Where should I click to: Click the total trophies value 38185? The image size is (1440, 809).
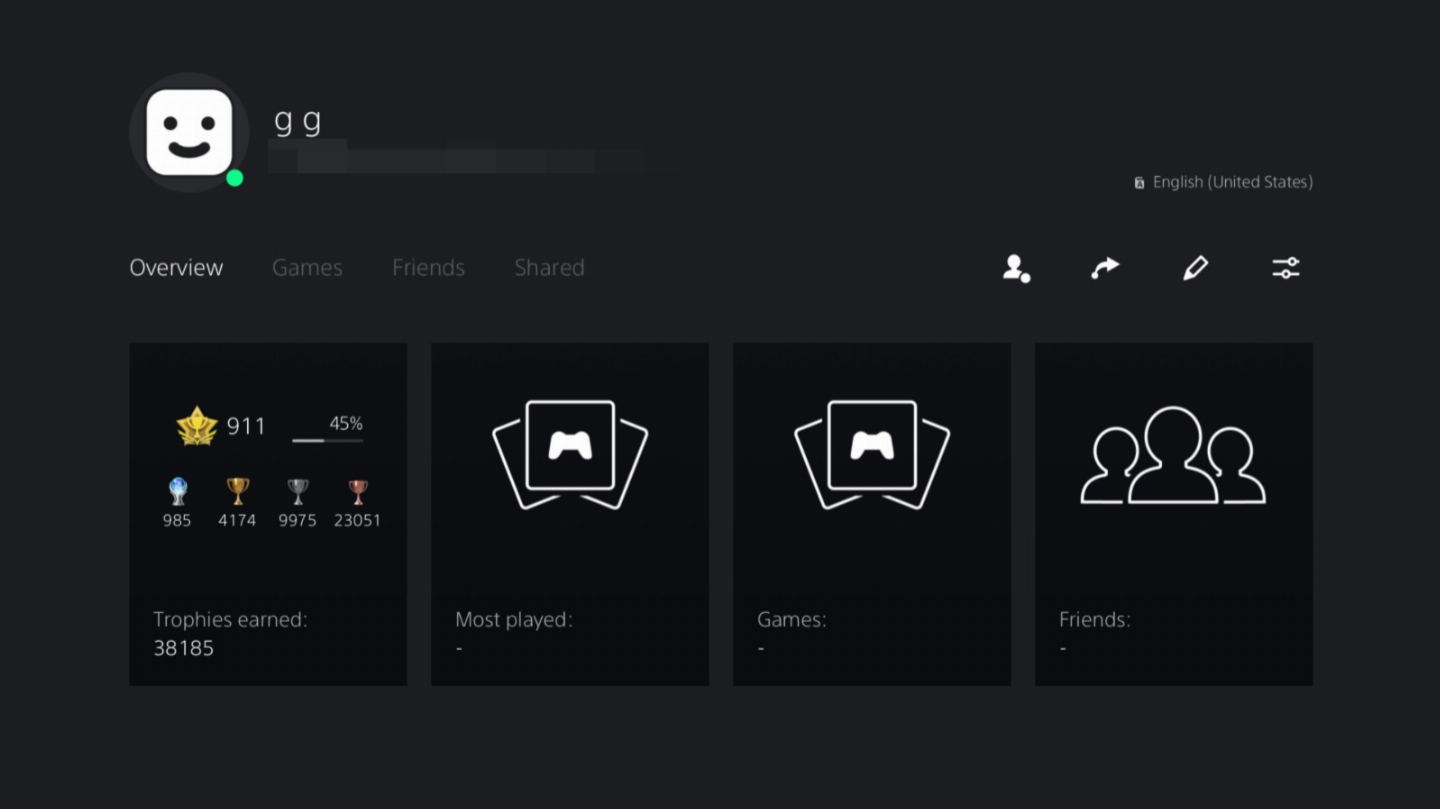coord(184,648)
